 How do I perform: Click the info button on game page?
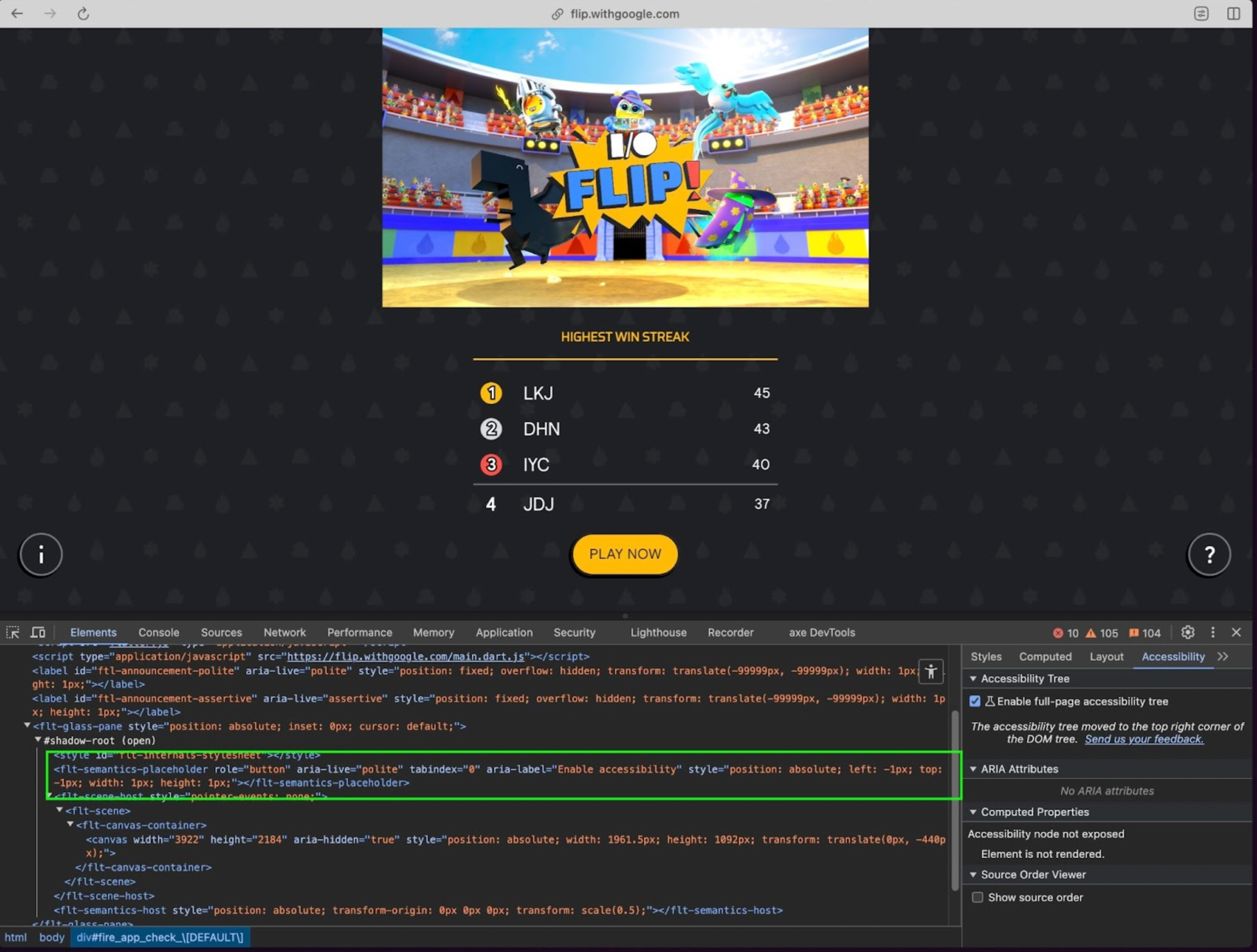click(41, 554)
